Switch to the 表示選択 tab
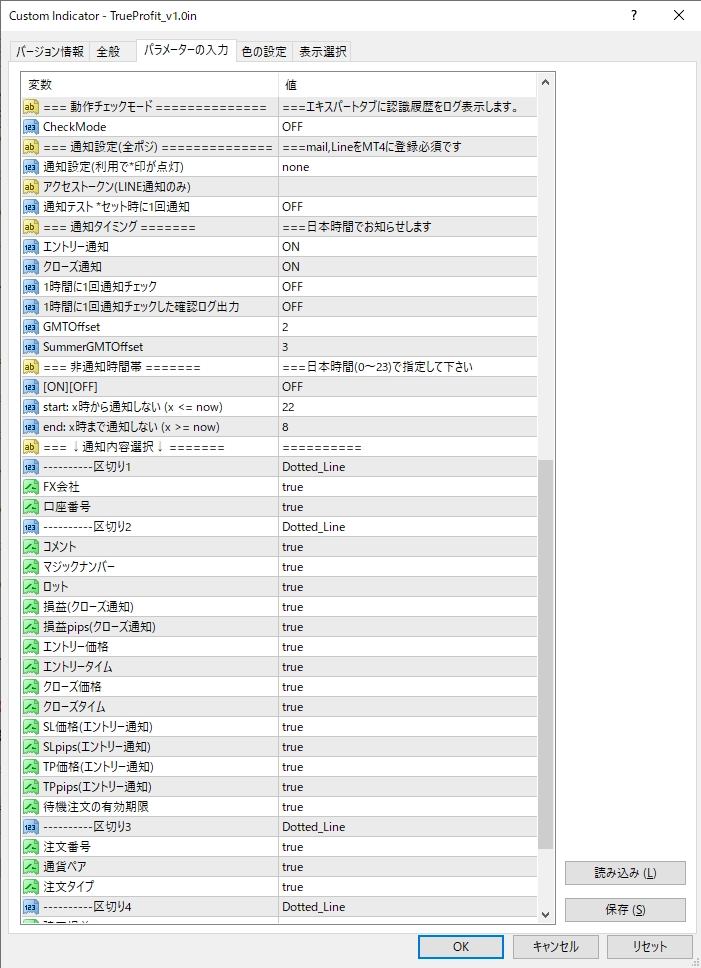 (323, 52)
